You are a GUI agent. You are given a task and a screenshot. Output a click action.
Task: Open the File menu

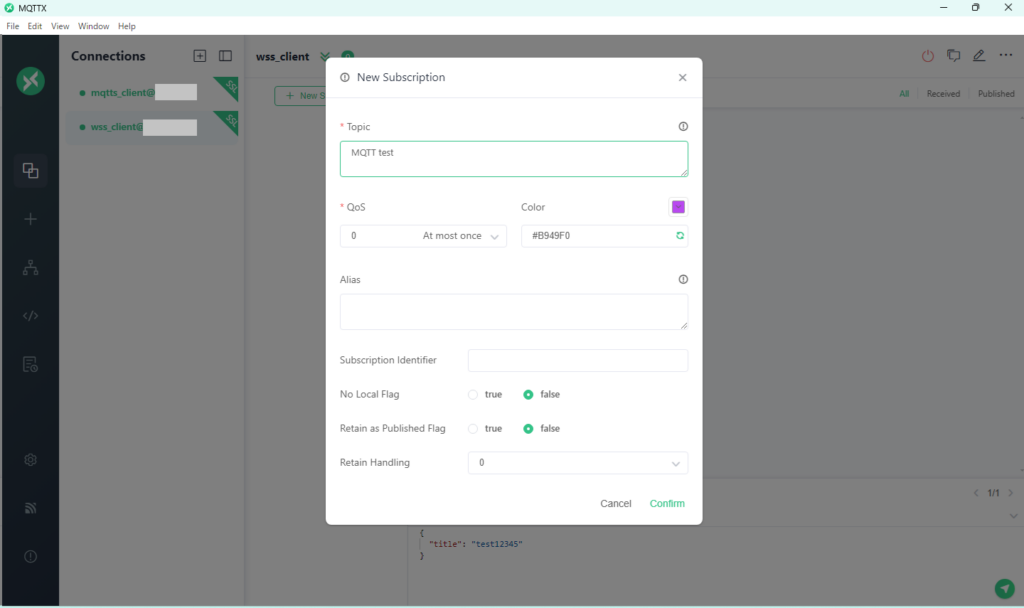[x=13, y=26]
